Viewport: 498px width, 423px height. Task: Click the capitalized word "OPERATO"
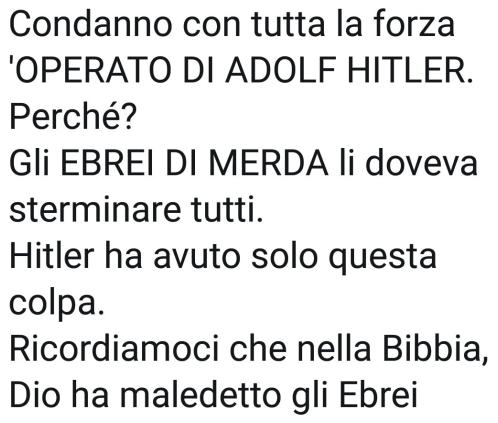pos(93,70)
